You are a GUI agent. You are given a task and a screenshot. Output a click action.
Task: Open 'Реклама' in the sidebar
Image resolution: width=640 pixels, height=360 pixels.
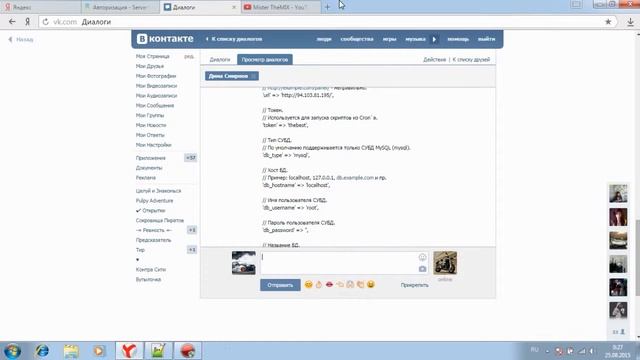coord(146,178)
